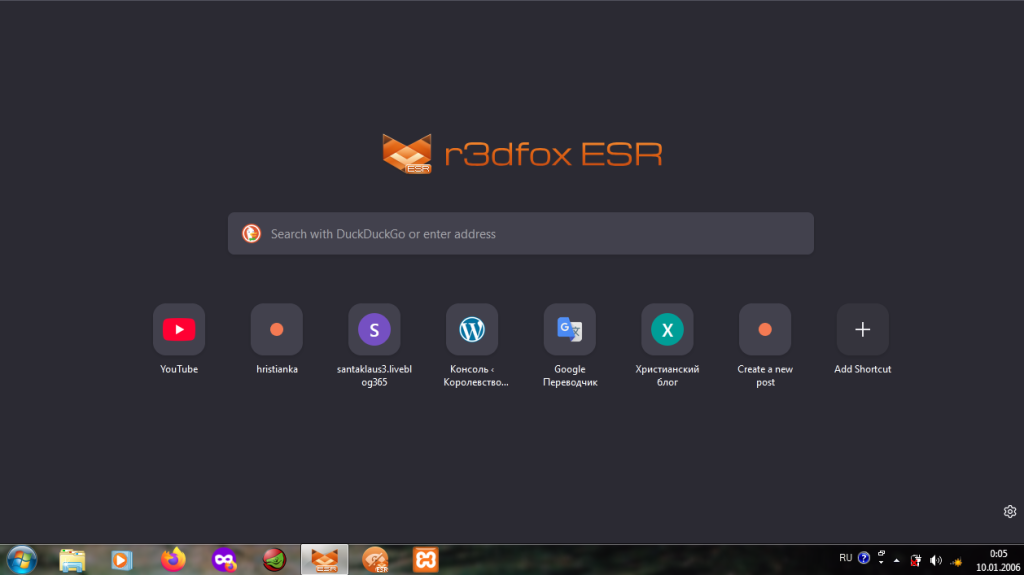Launch Windows Media Player from taskbar
This screenshot has height=575, width=1024.
[121, 560]
